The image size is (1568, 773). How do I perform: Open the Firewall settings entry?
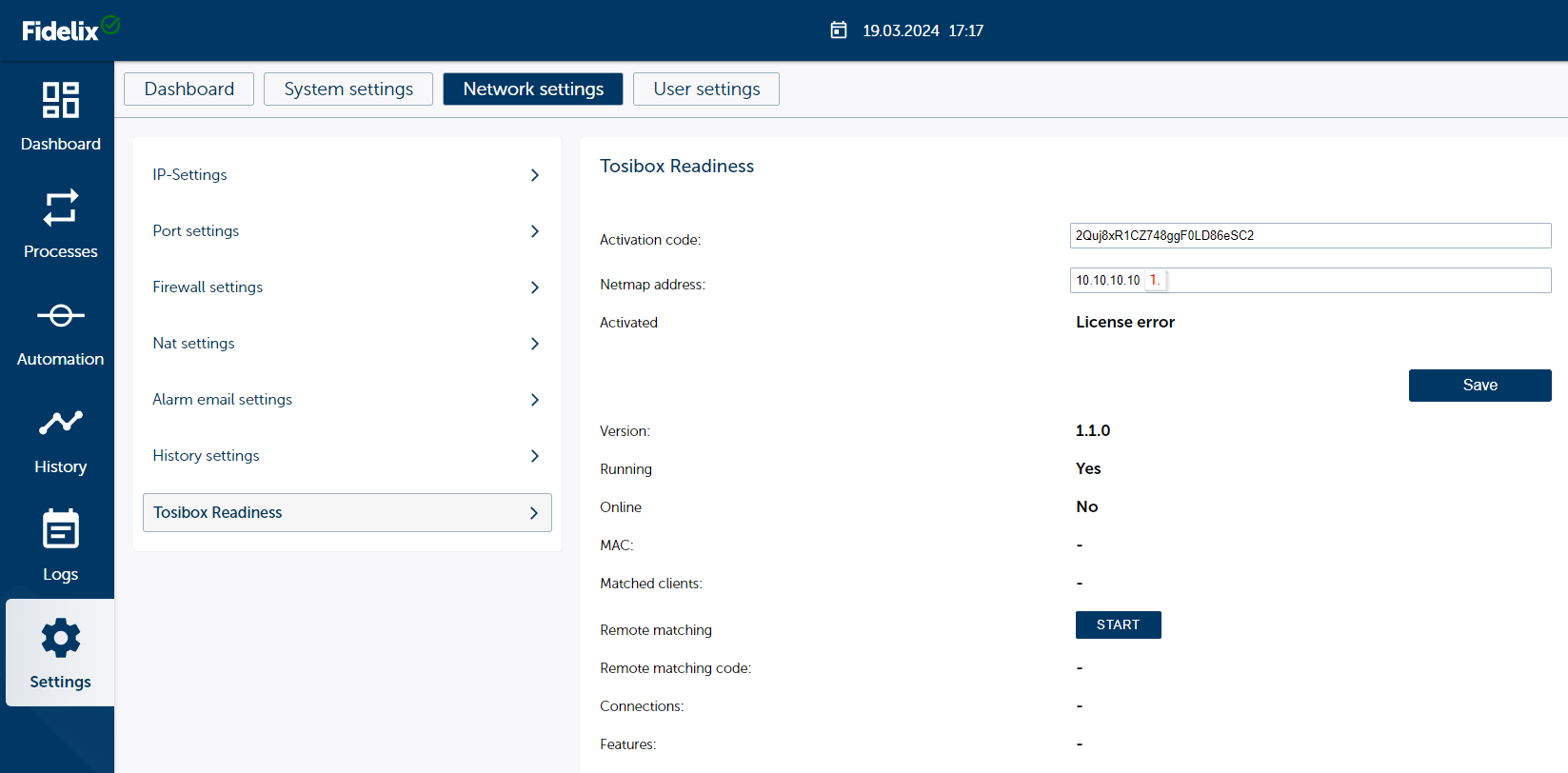[x=347, y=287]
